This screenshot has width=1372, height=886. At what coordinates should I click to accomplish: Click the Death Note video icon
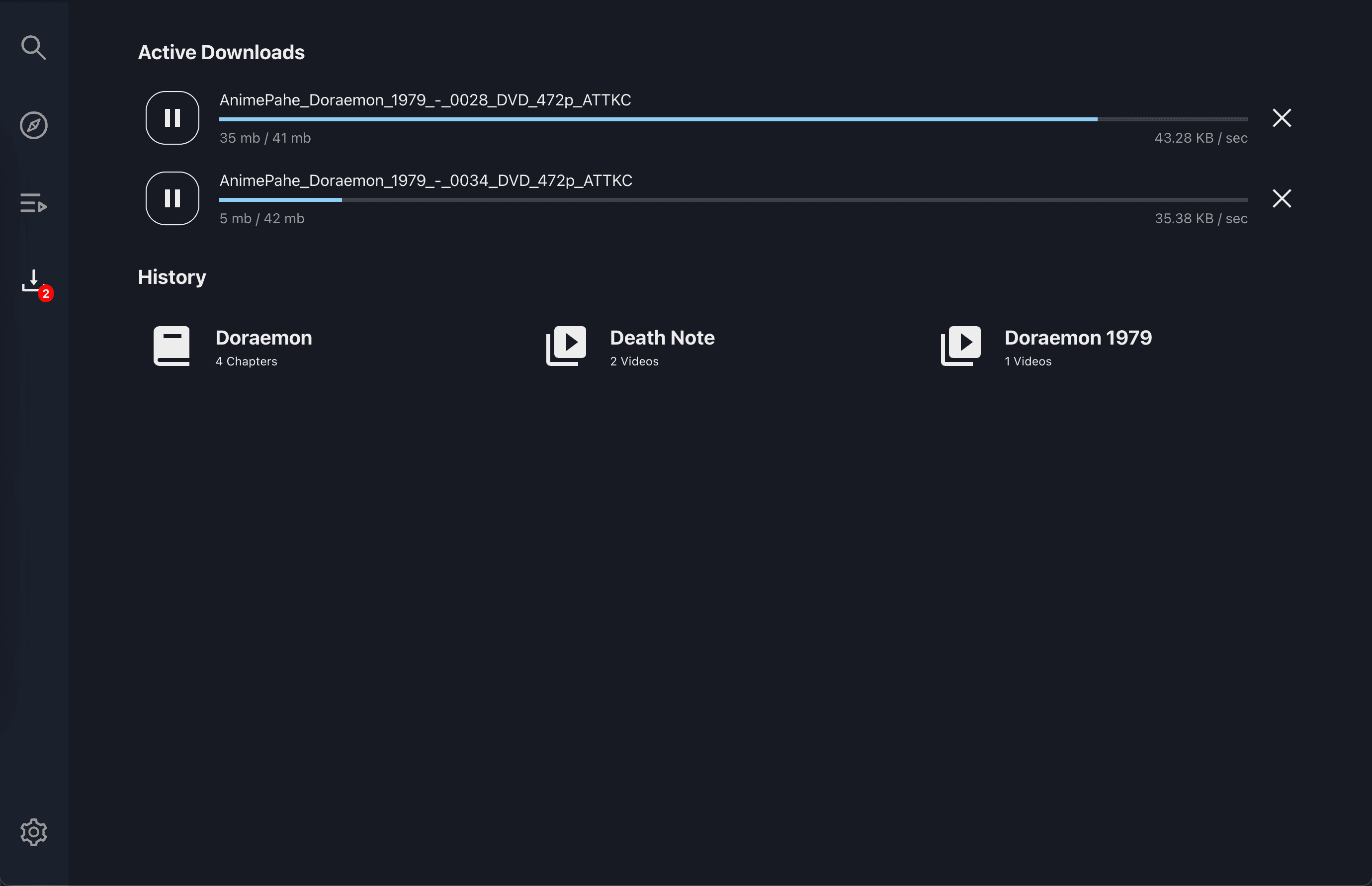tap(566, 346)
